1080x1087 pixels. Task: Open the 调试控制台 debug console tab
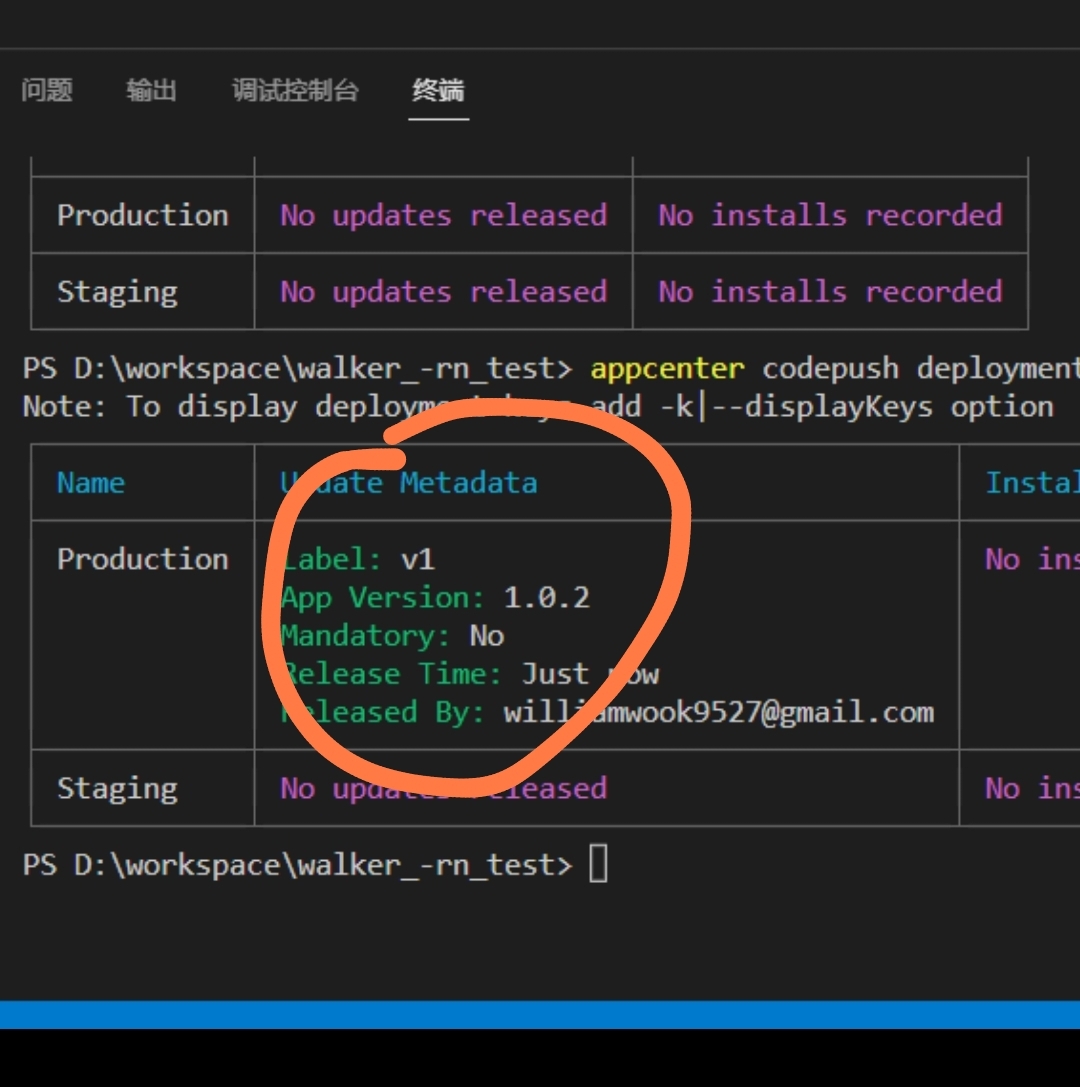[295, 91]
